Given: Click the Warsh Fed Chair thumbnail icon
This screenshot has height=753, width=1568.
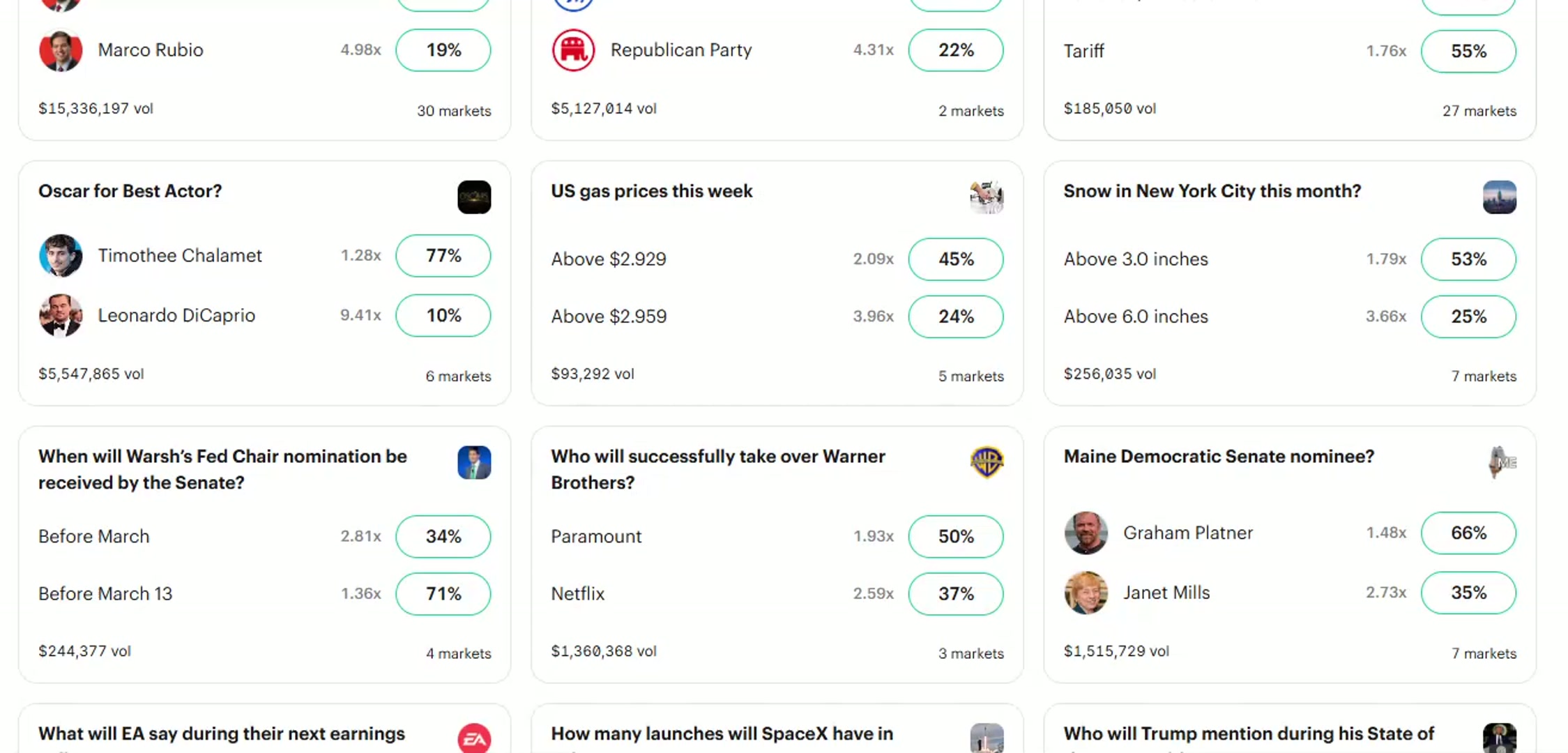Looking at the screenshot, I should (474, 462).
